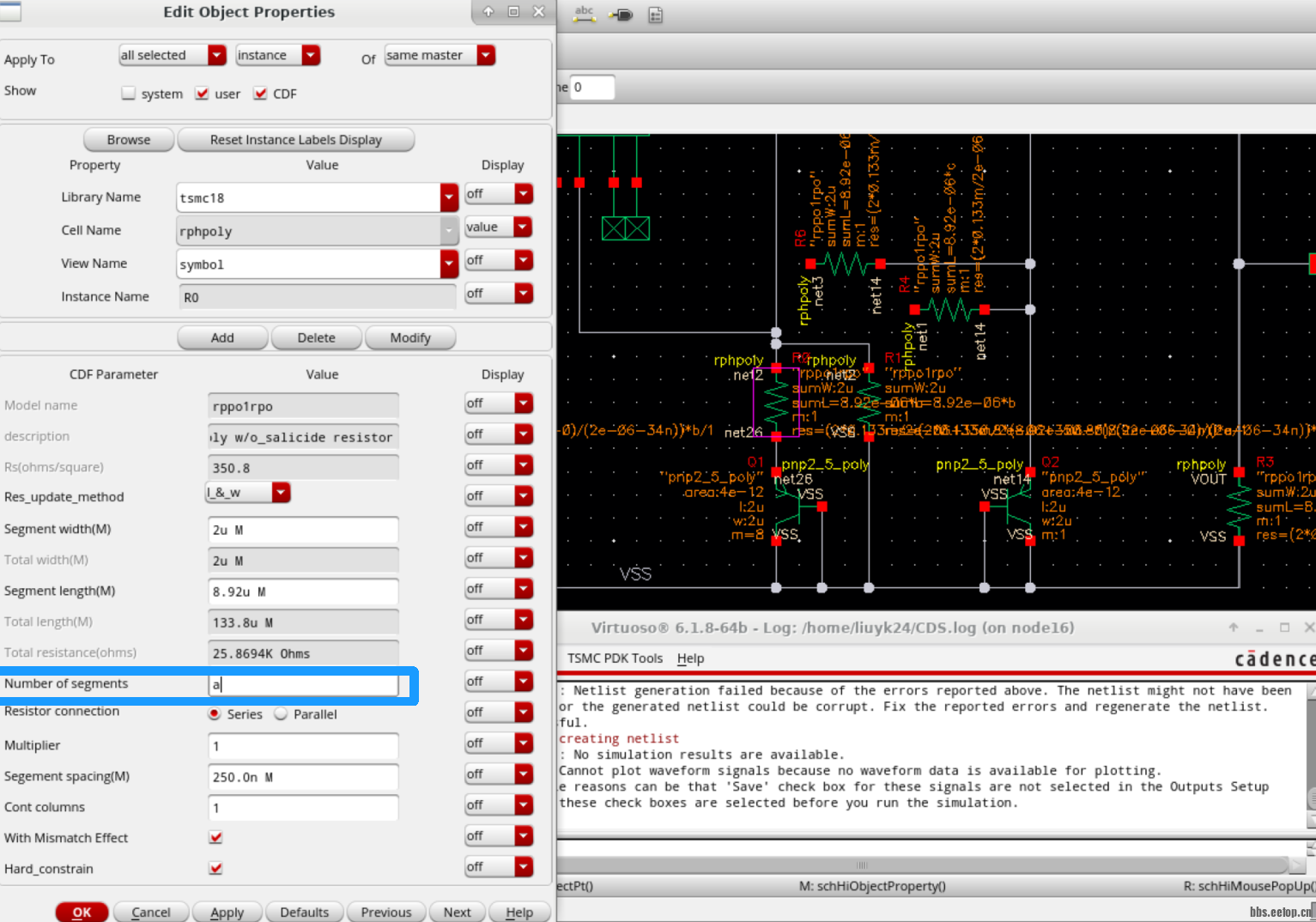Click the Add property button

tap(222, 337)
